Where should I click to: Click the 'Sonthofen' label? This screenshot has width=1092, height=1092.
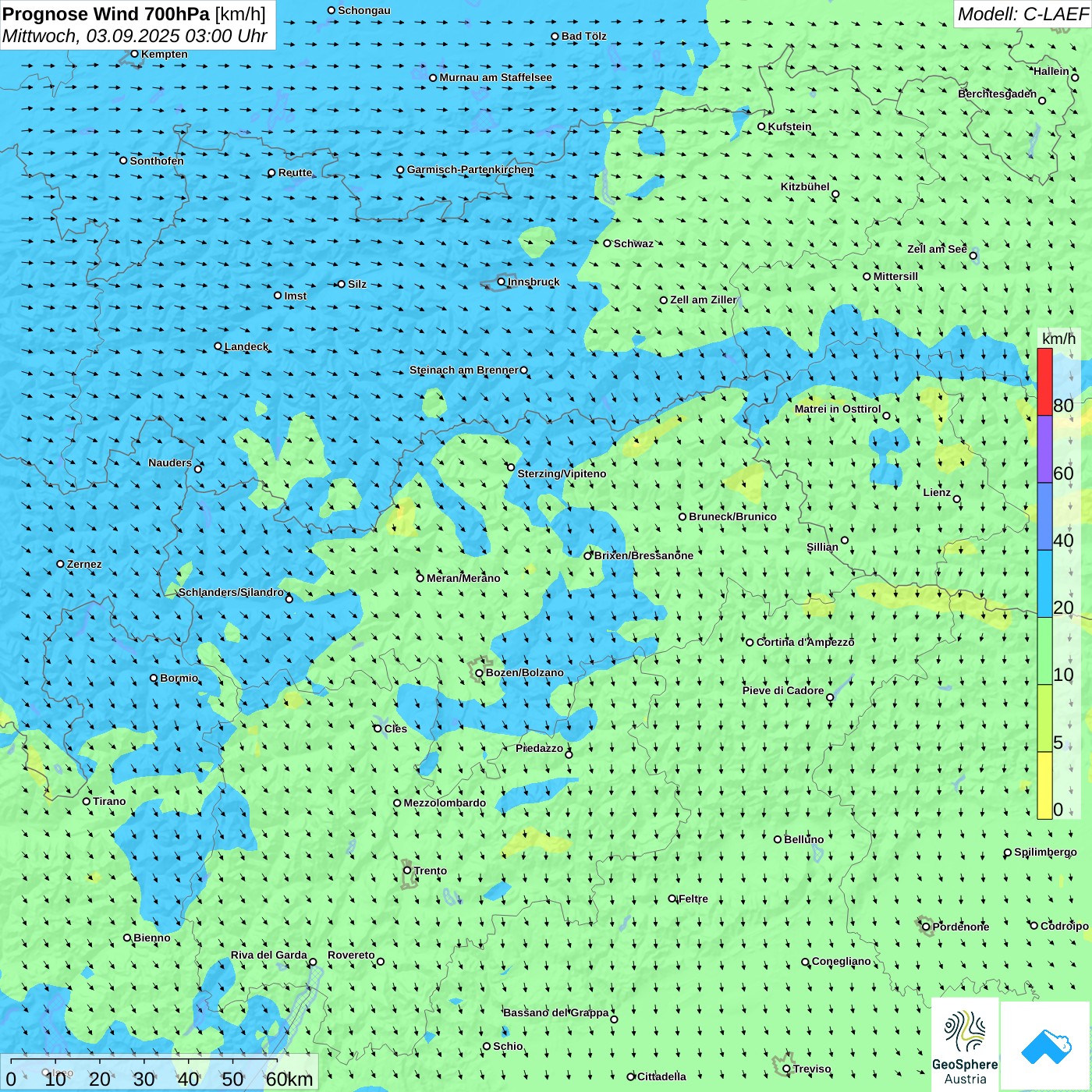click(157, 161)
